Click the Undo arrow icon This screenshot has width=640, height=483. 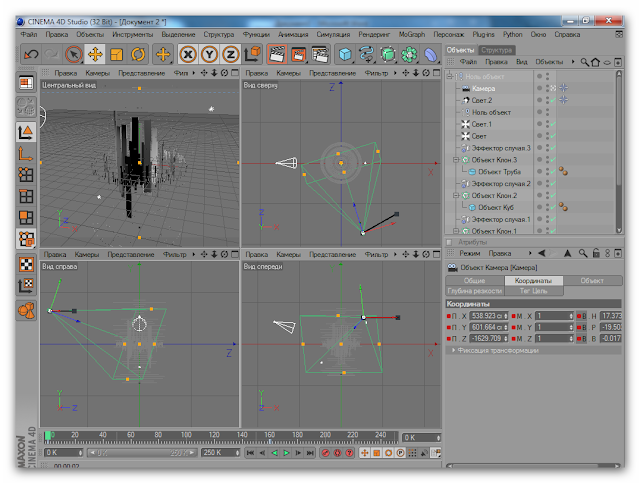pos(30,54)
